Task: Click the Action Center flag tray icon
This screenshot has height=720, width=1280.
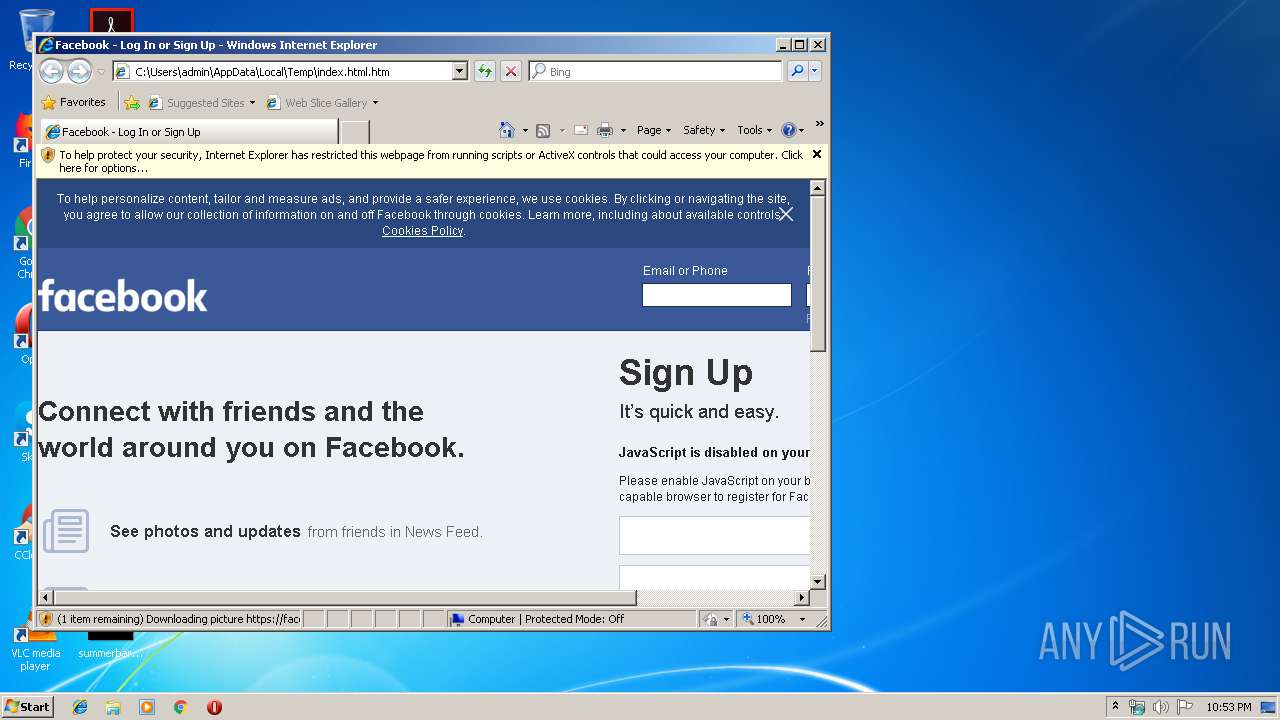Action: [1185, 707]
